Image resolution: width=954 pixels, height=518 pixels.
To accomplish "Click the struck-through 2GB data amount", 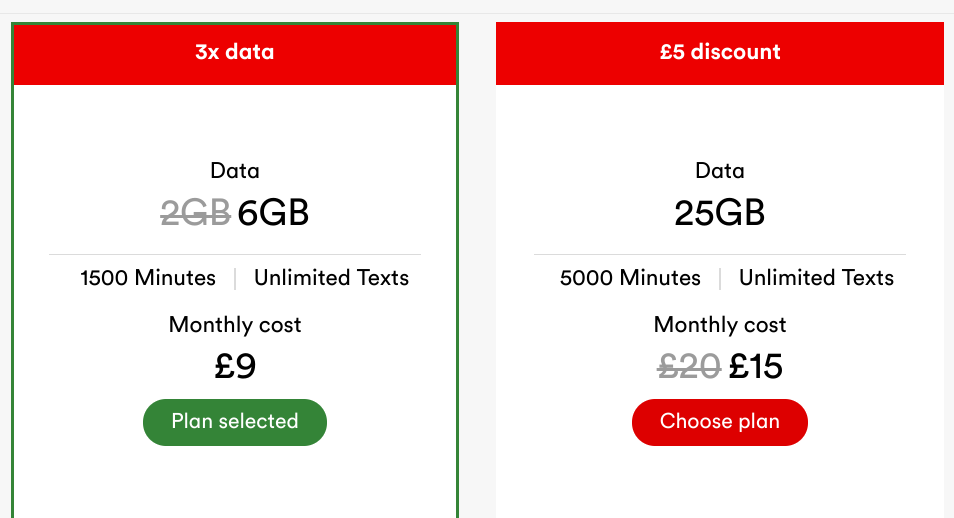I will coord(196,213).
